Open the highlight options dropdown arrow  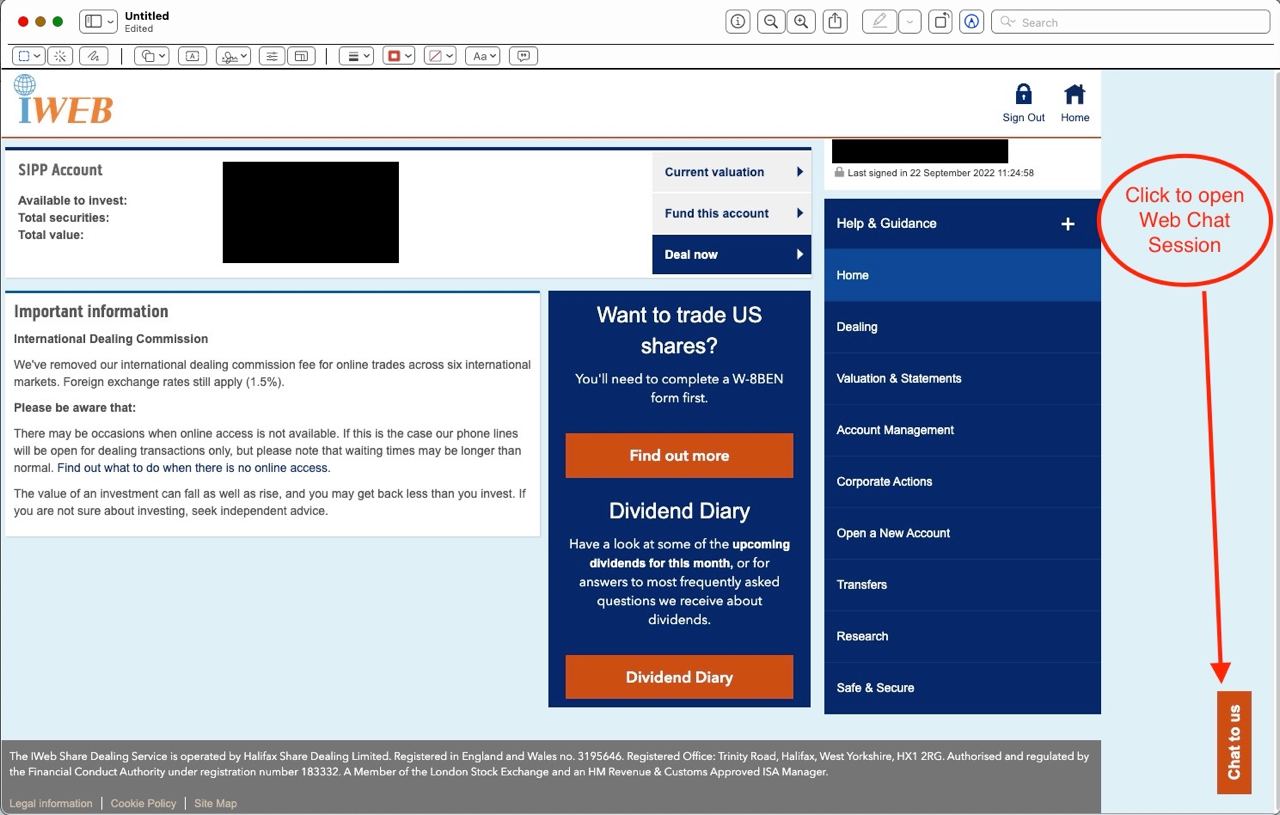point(909,22)
